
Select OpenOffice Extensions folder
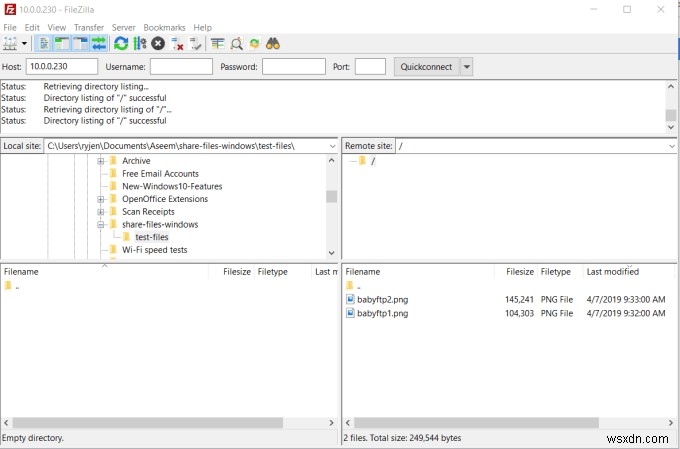click(165, 199)
